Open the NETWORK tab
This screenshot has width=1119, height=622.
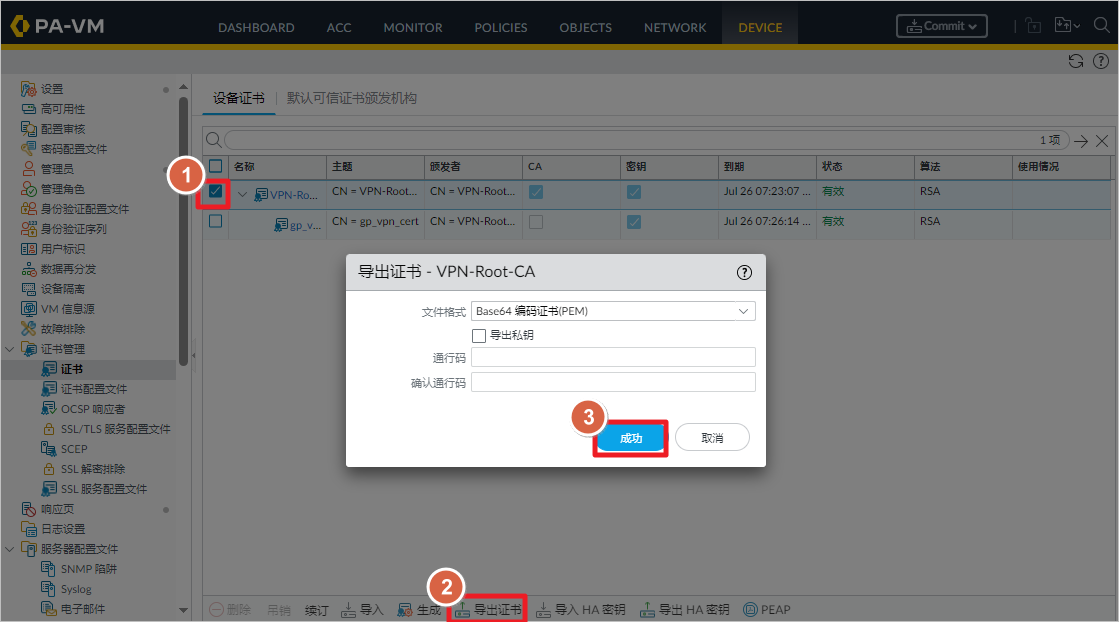pyautogui.click(x=675, y=28)
